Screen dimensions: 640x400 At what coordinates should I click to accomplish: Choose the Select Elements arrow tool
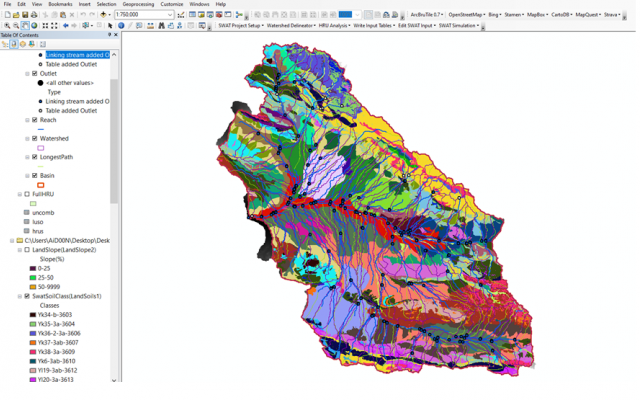click(x=110, y=25)
